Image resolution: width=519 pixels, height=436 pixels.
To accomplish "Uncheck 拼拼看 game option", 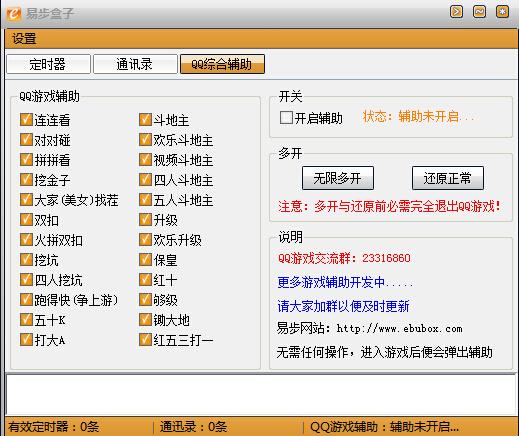I will (x=26, y=160).
